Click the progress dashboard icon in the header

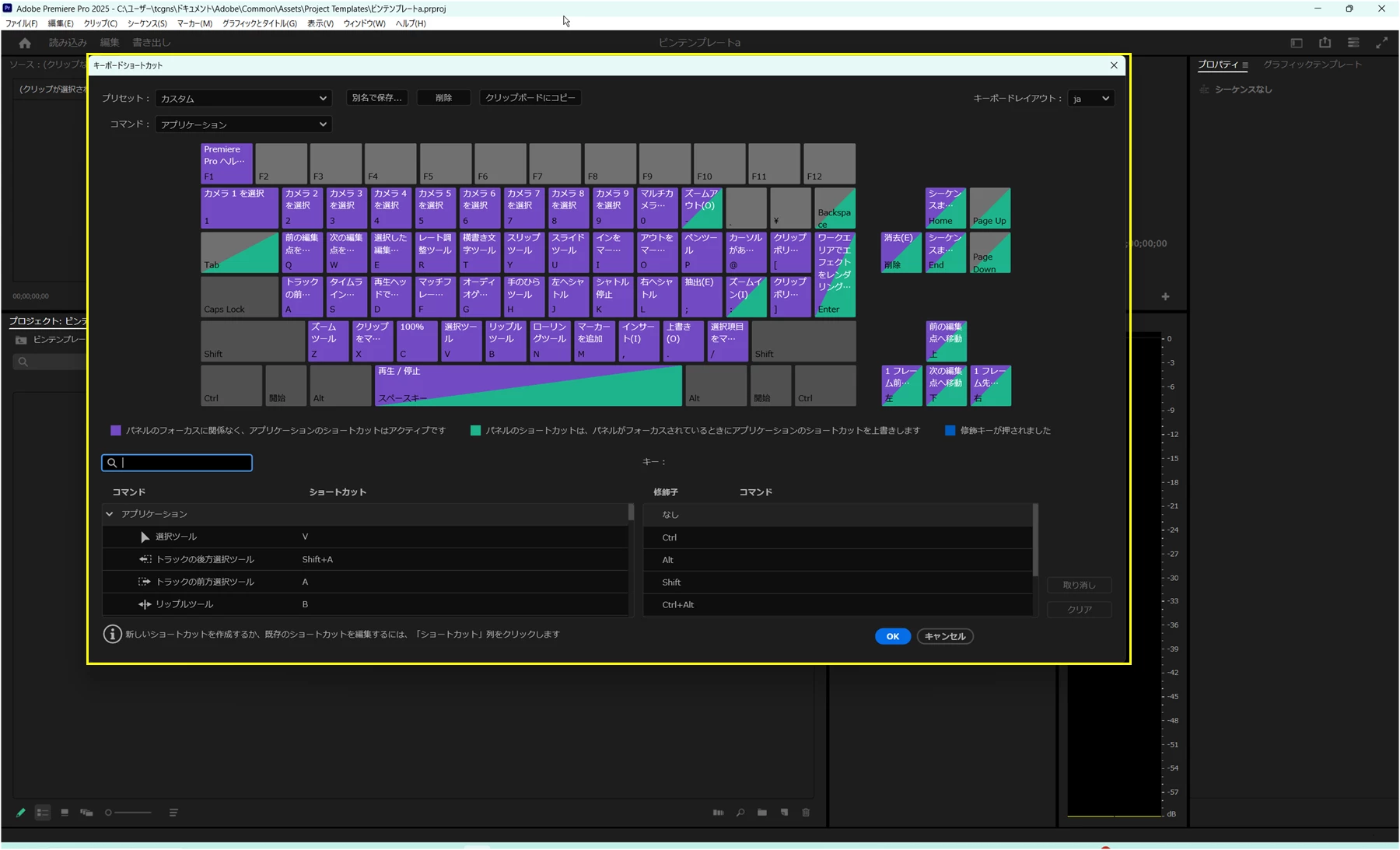tap(1353, 43)
